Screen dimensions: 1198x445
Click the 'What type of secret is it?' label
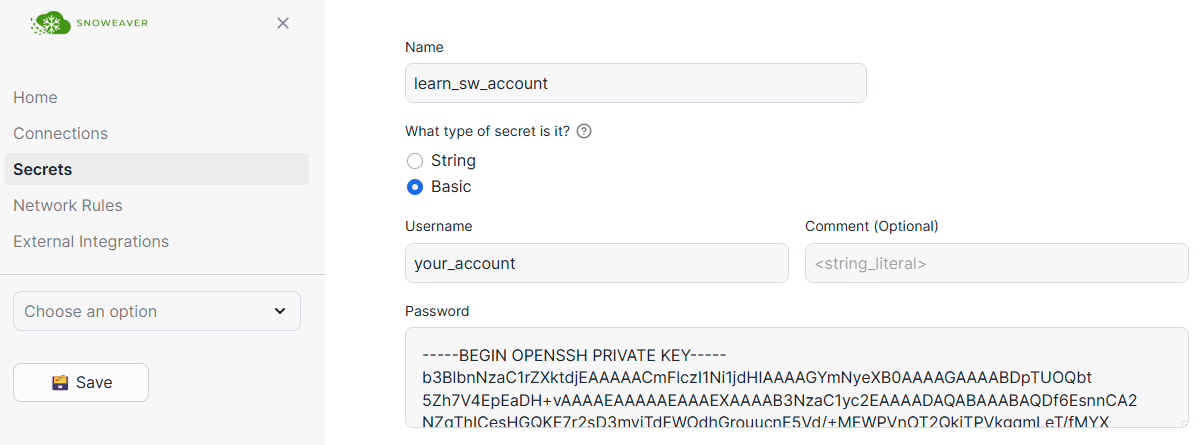pyautogui.click(x=487, y=131)
